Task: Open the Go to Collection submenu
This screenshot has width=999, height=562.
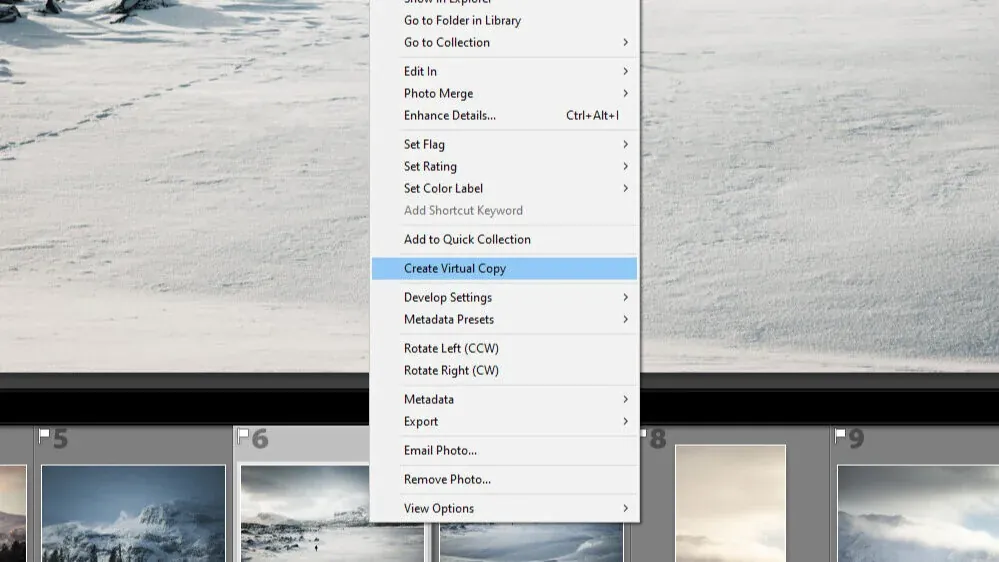Action: pyautogui.click(x=504, y=43)
